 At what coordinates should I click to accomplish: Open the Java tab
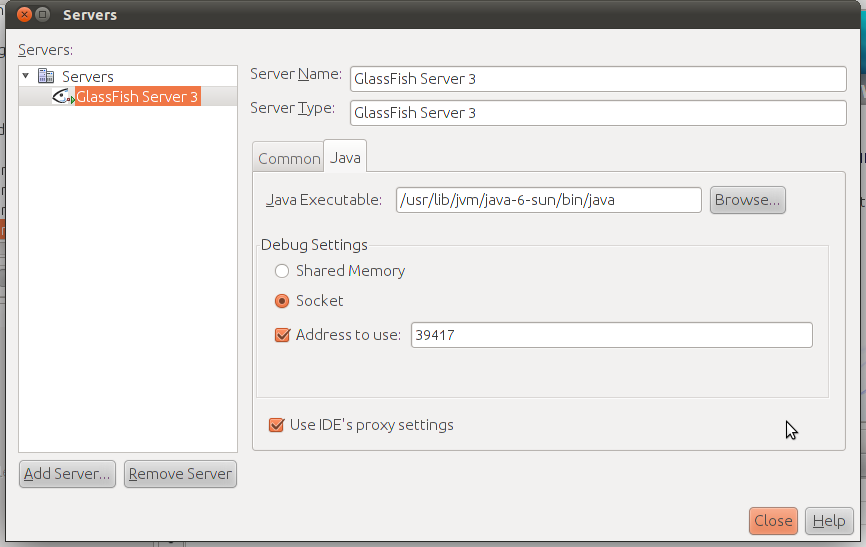(345, 157)
